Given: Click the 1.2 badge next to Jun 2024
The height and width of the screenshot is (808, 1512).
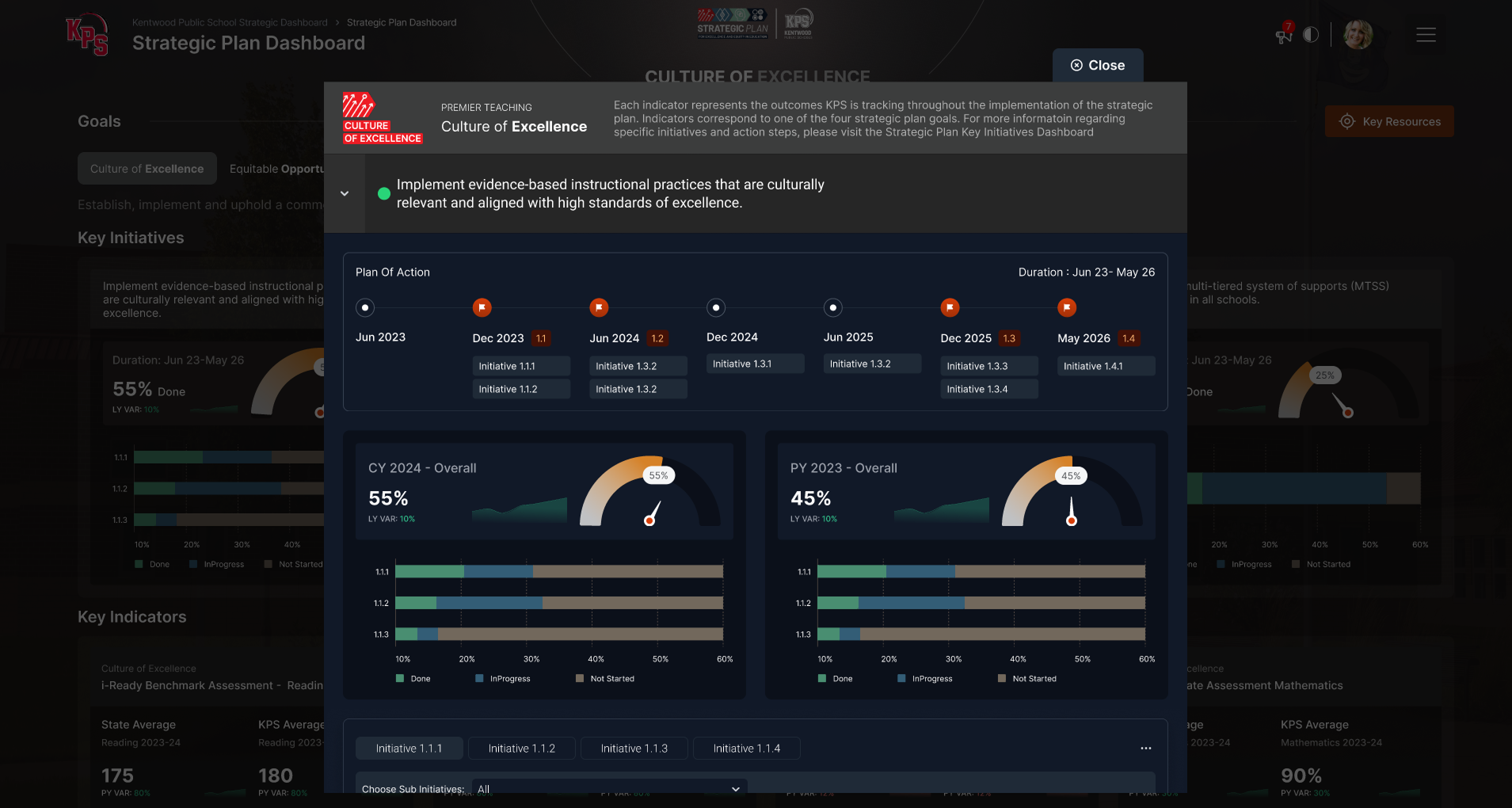Looking at the screenshot, I should click(x=657, y=338).
